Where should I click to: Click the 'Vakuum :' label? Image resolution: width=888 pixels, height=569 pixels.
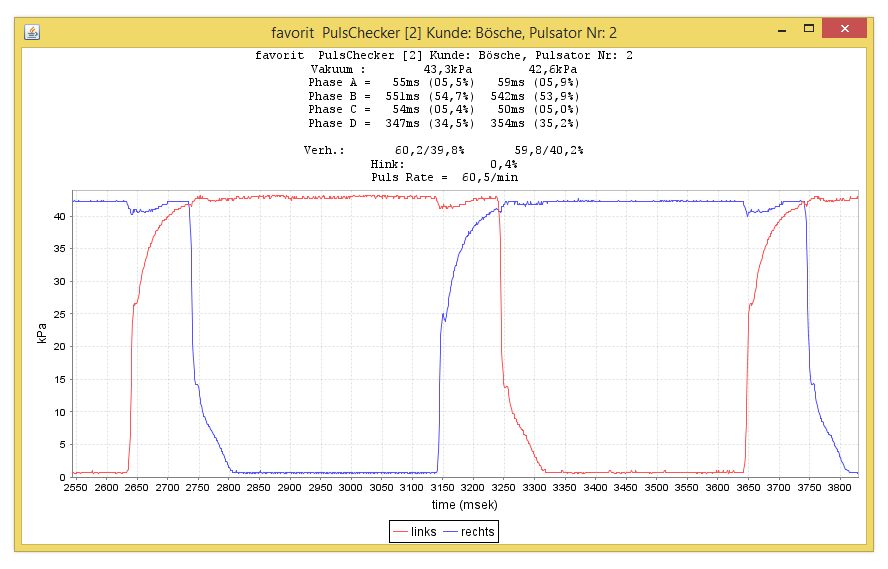tap(338, 69)
